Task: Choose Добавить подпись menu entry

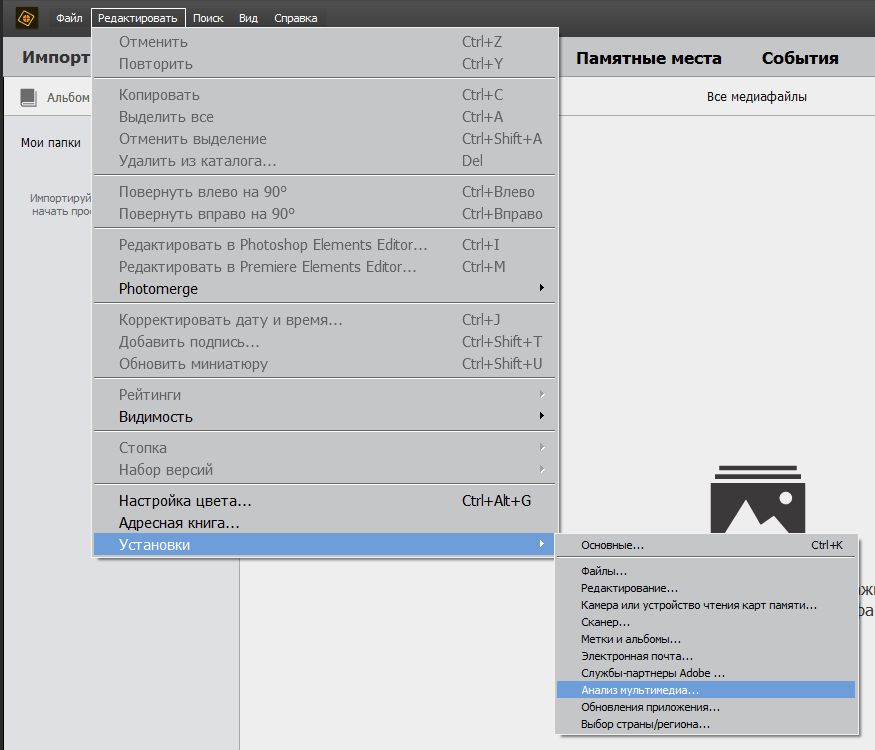Action: tap(325, 342)
